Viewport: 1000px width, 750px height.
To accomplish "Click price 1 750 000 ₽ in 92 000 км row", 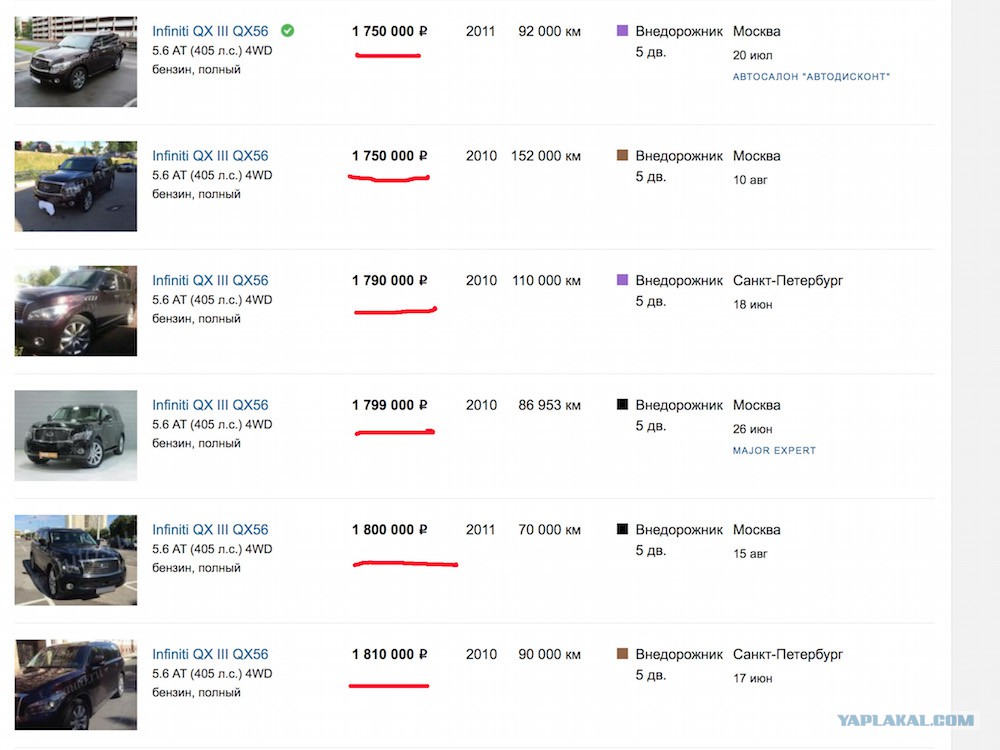I will coord(390,31).
